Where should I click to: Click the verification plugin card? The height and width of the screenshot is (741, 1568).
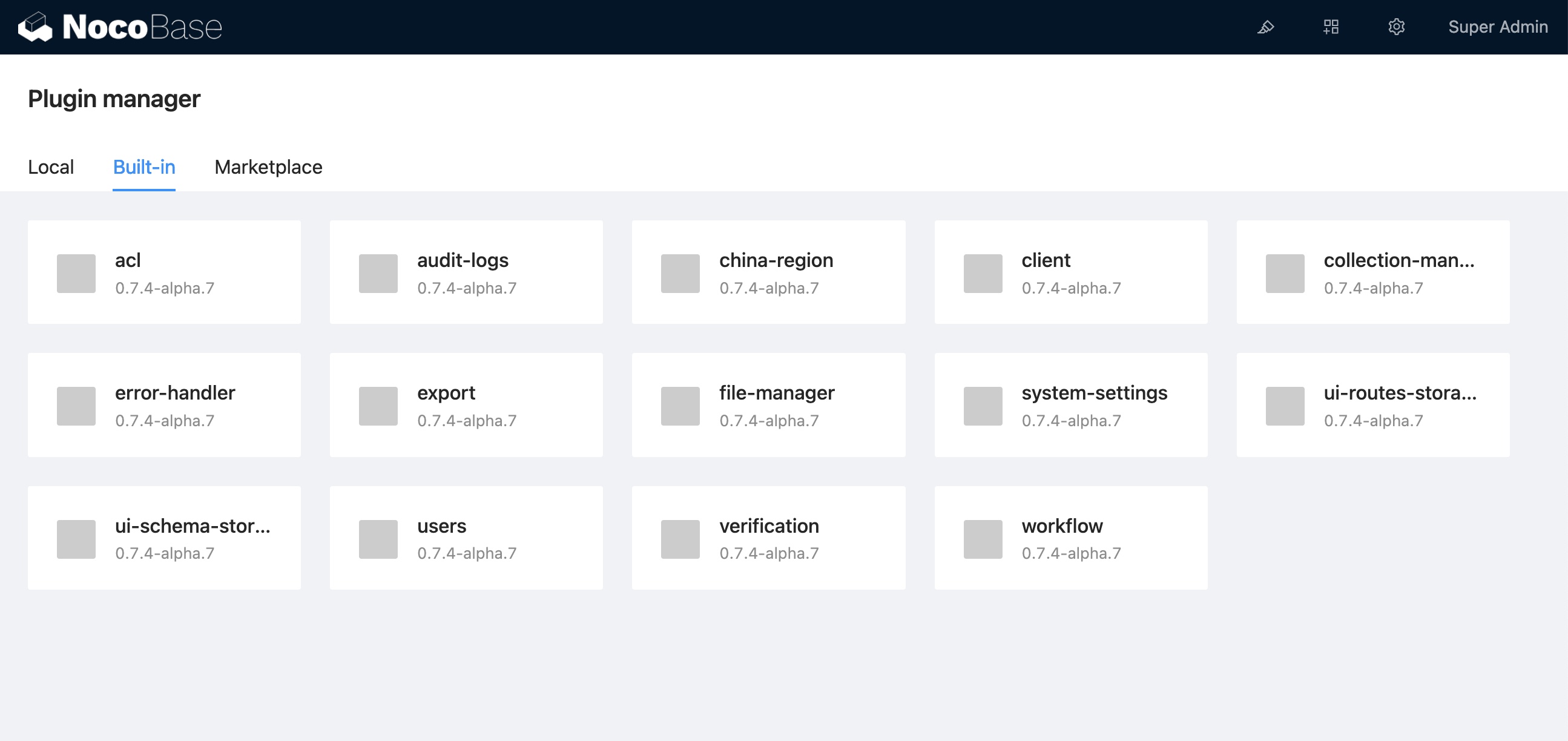[x=768, y=538]
